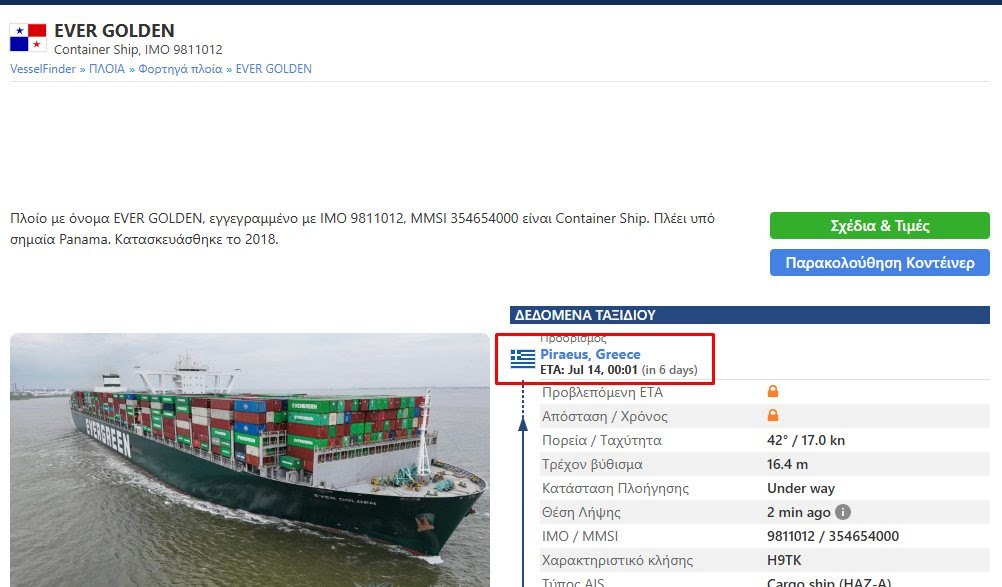The width and height of the screenshot is (1002, 587).
Task: Click the Τρέχον βύθισμα row label
Action: pyautogui.click(x=592, y=464)
